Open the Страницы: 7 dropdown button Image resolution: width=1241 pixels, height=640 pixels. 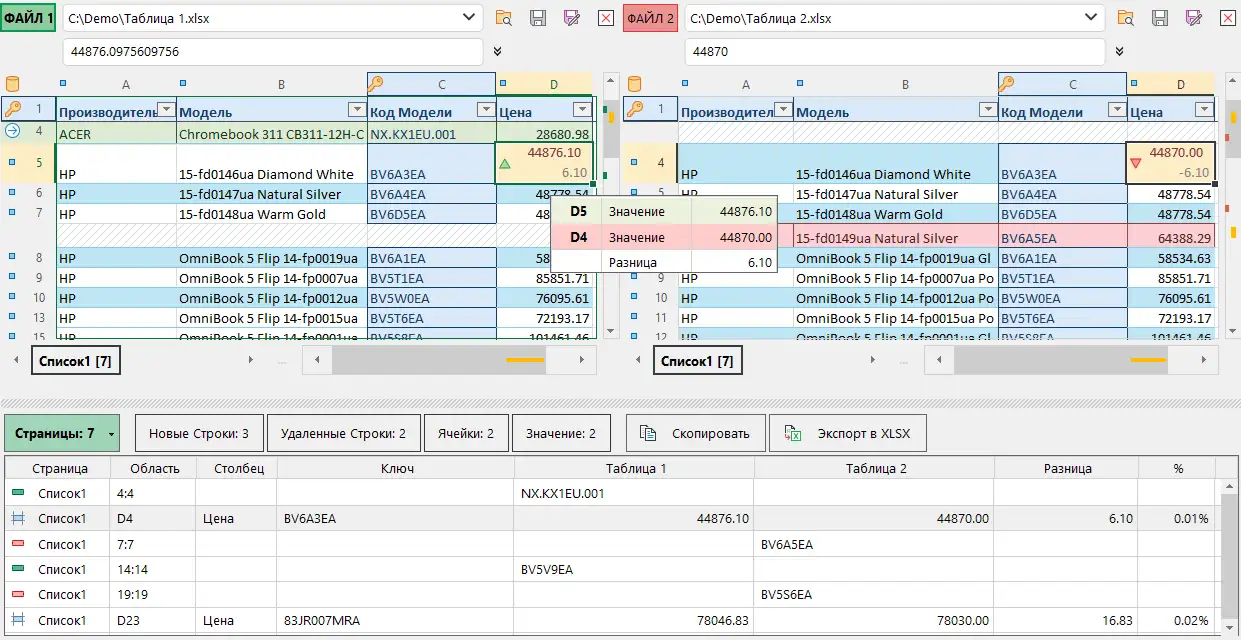(x=62, y=433)
